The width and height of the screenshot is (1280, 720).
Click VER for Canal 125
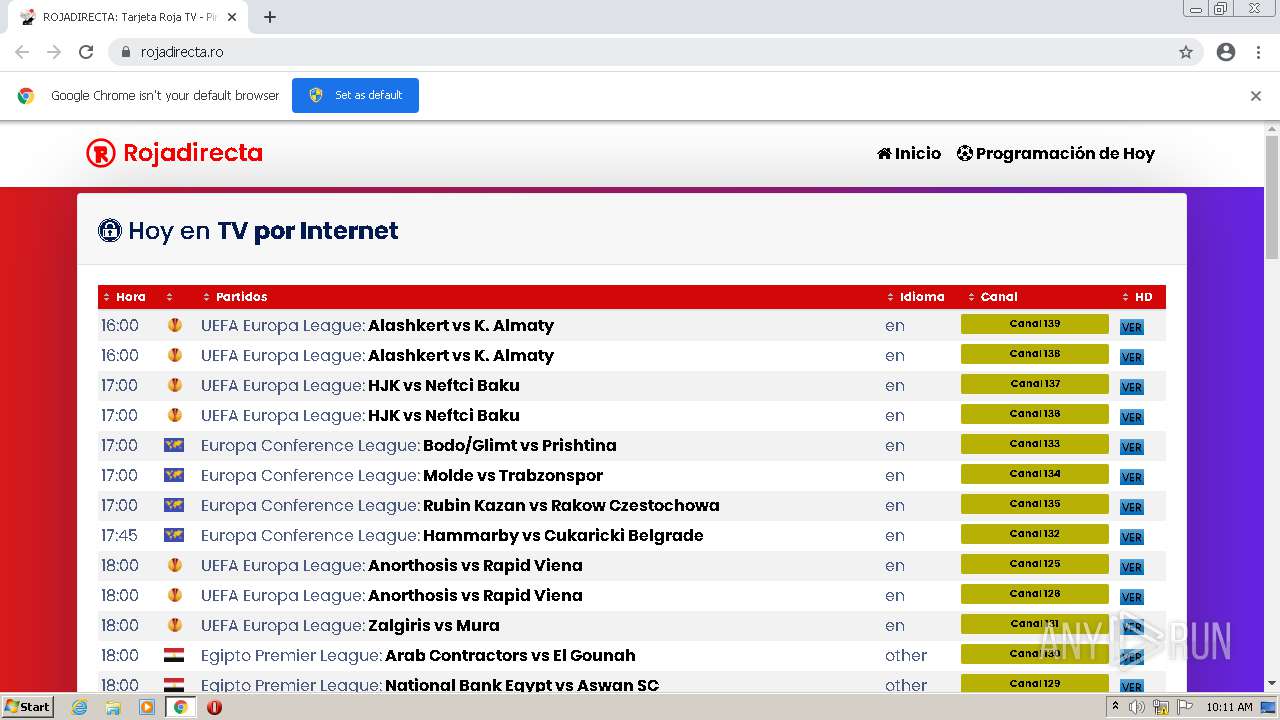point(1131,567)
